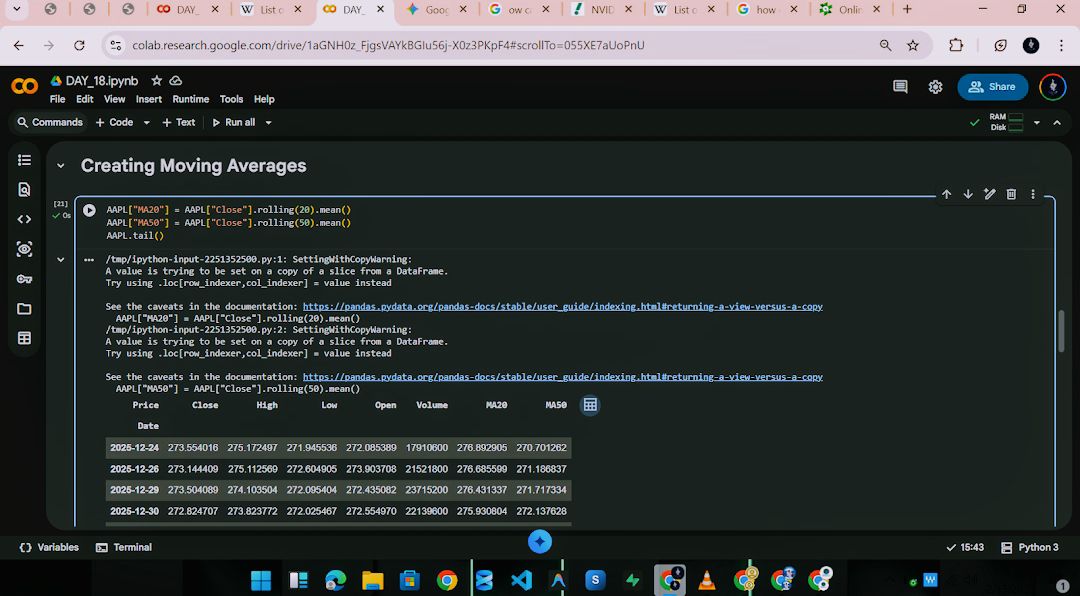The width and height of the screenshot is (1080, 596).
Task: Run the MA20/MA50 code cell
Action: 90,210
